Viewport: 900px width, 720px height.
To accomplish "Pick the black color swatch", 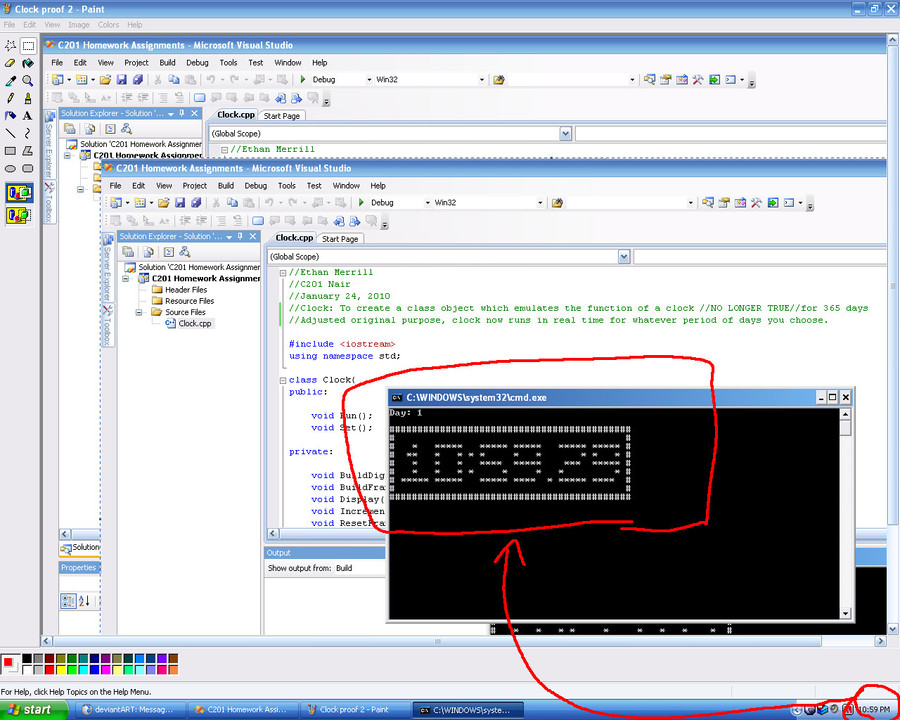I will click(x=27, y=659).
